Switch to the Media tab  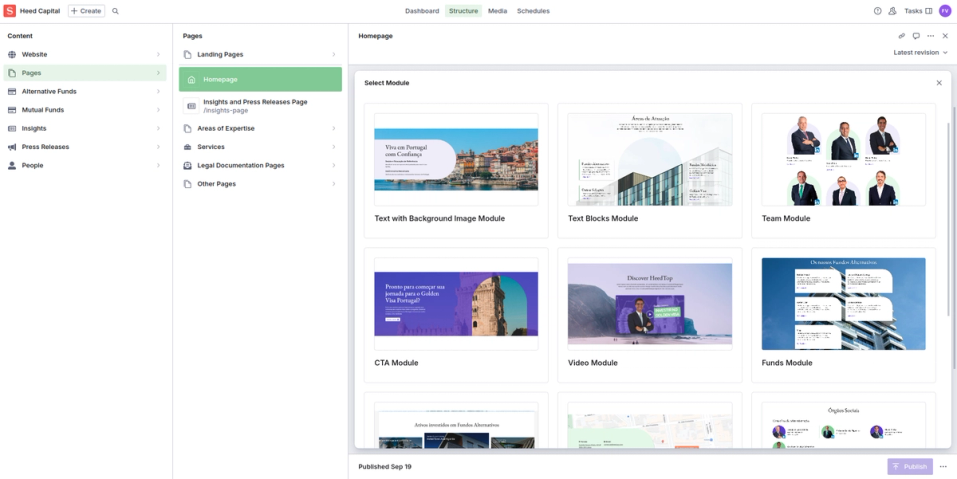tap(497, 11)
